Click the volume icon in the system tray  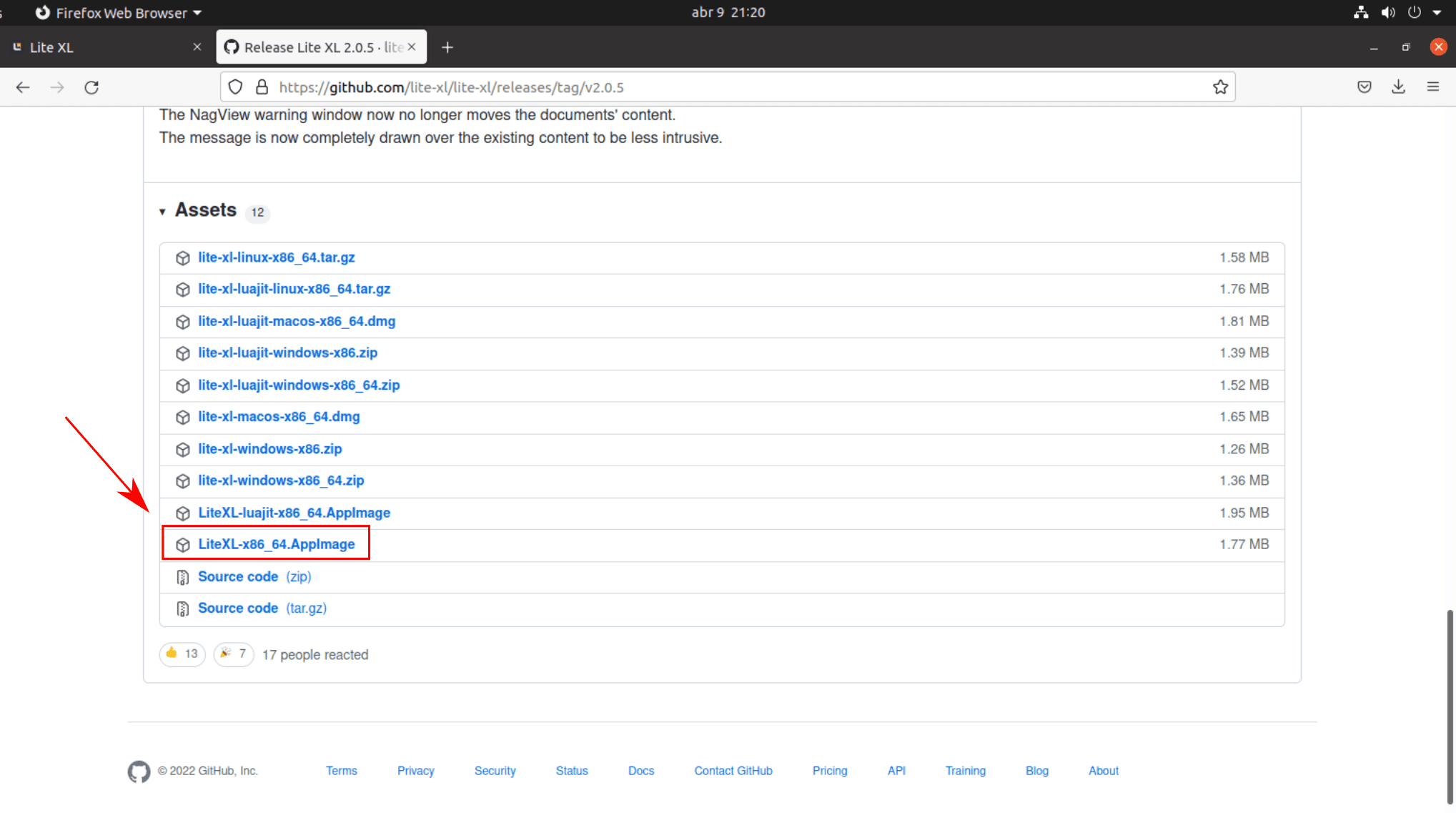click(x=1387, y=12)
